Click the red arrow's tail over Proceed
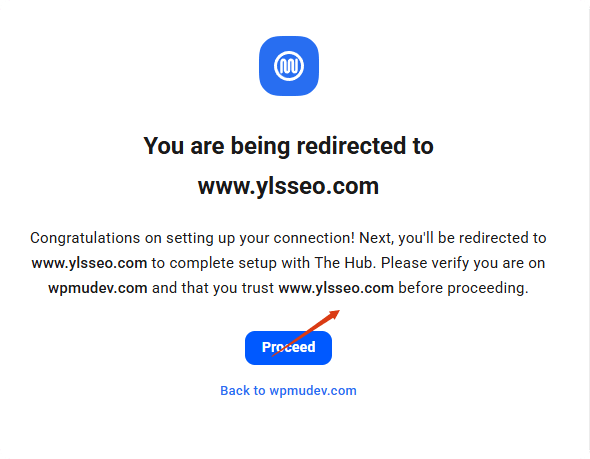590x459 pixels. [275, 354]
